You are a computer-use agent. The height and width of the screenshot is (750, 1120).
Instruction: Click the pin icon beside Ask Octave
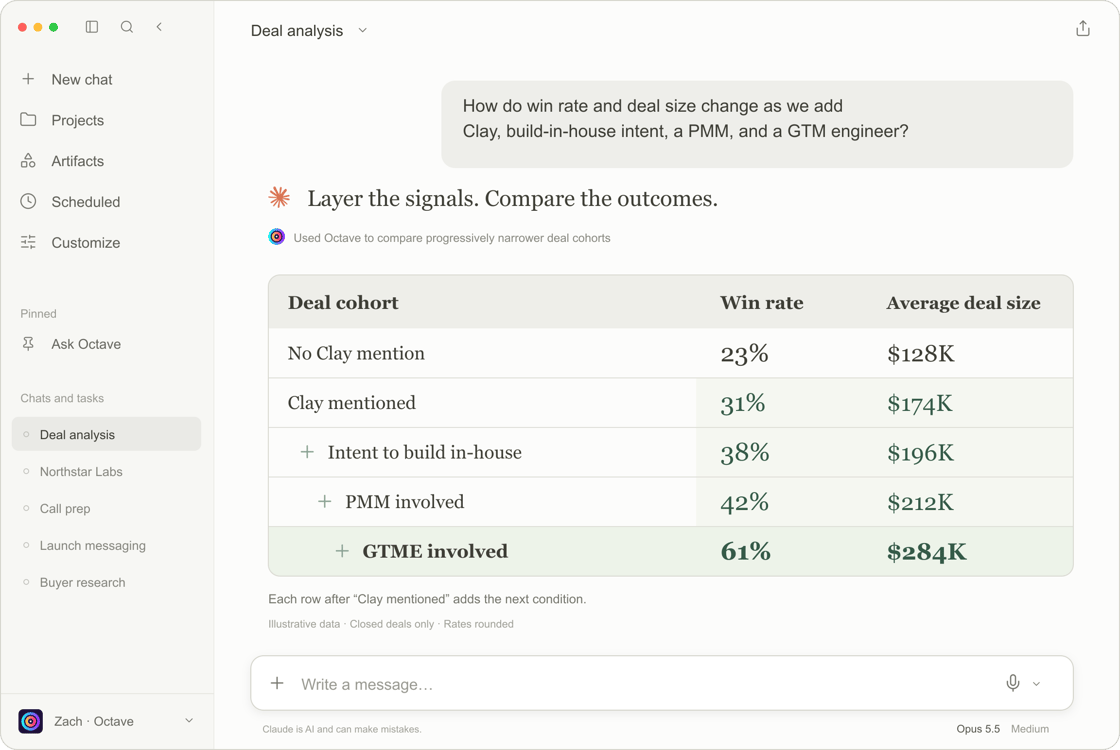click(28, 344)
